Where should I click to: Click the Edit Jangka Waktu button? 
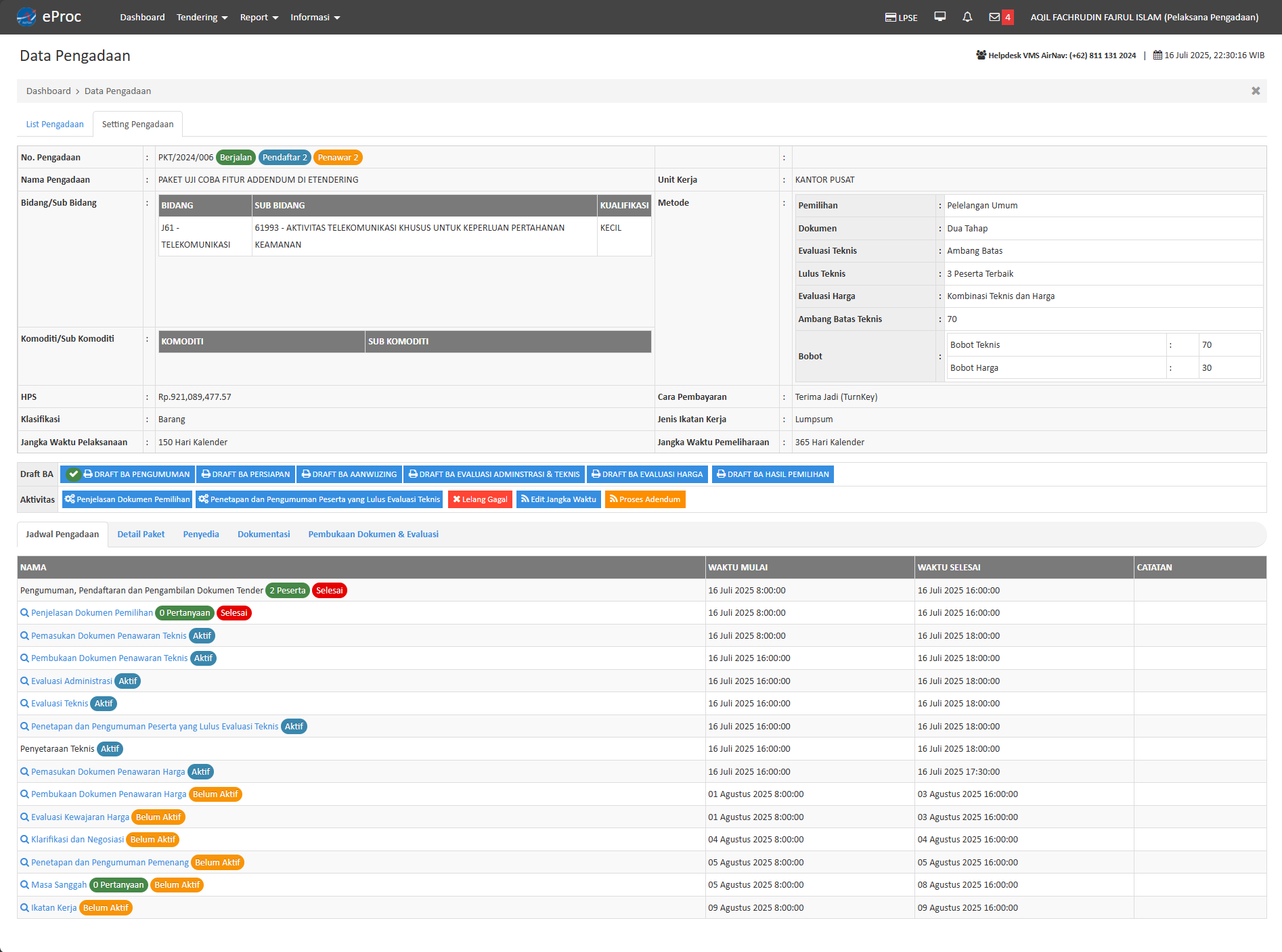pyautogui.click(x=558, y=499)
